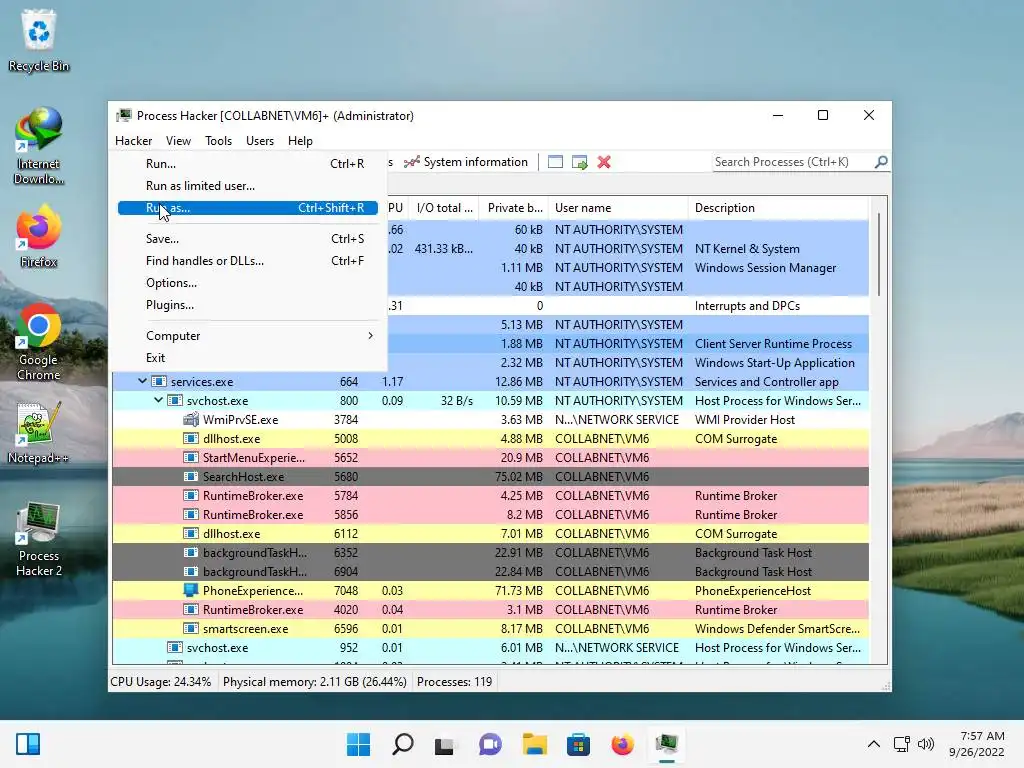Open Plugins... from the Hacker menu
The height and width of the screenshot is (768, 1024).
coord(248,305)
